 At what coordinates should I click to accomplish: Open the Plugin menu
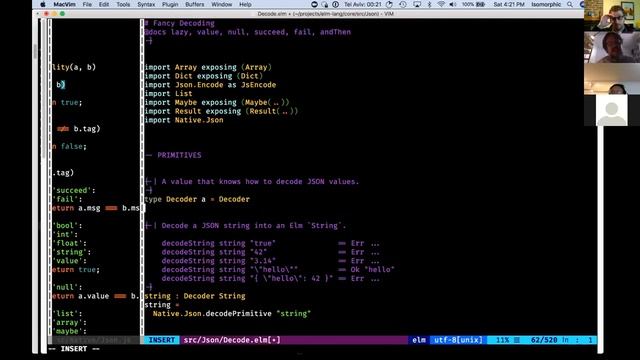coord(170,4)
